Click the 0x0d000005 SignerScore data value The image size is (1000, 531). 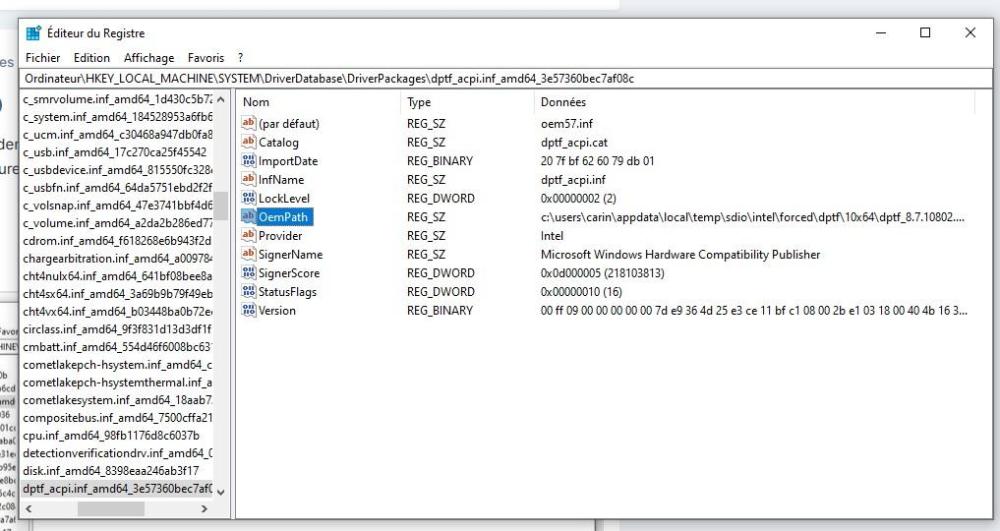602,273
